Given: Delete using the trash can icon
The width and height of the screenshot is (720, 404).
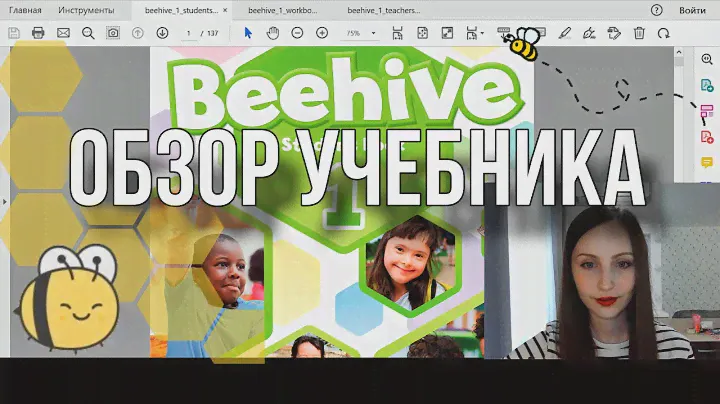Looking at the screenshot, I should tap(639, 33).
